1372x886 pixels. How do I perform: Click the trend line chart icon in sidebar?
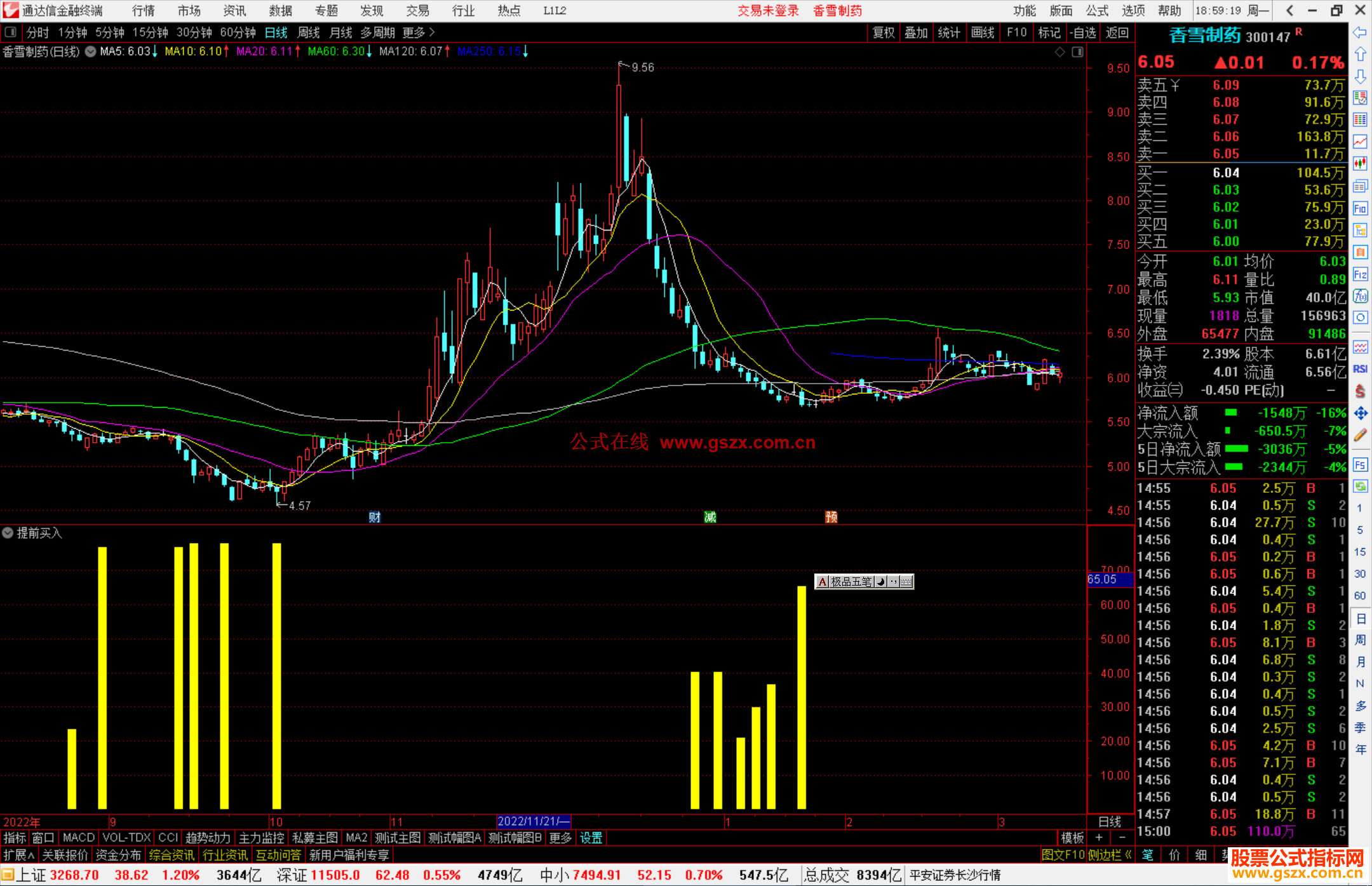[1360, 142]
